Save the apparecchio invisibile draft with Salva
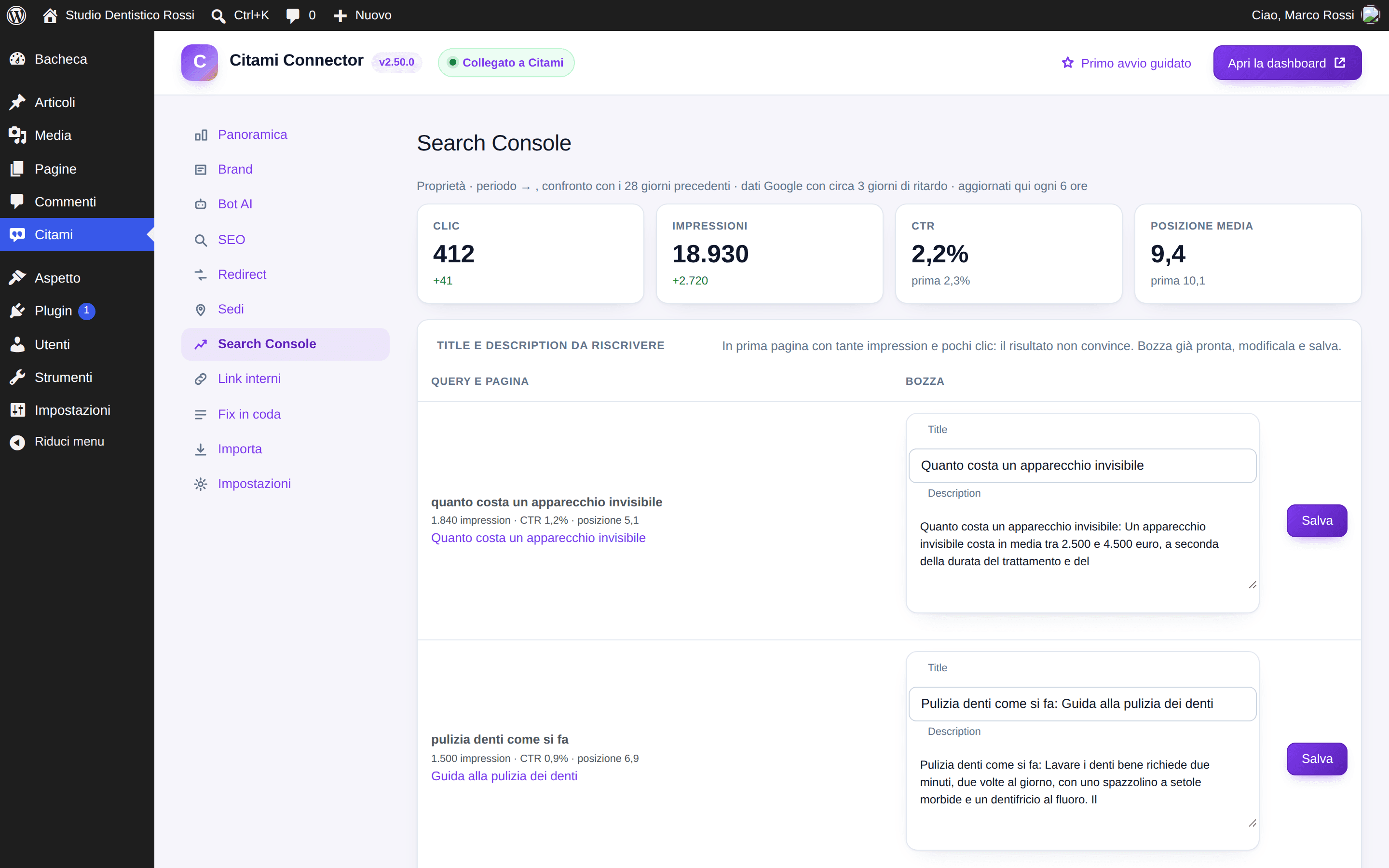Screen dimensions: 1389x868 coord(1317,521)
